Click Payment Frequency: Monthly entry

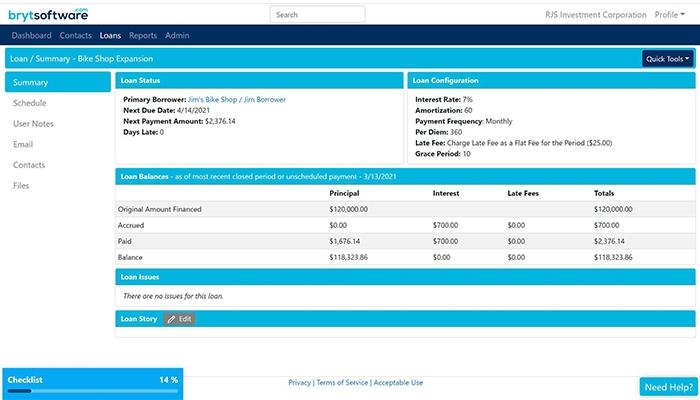[464, 121]
